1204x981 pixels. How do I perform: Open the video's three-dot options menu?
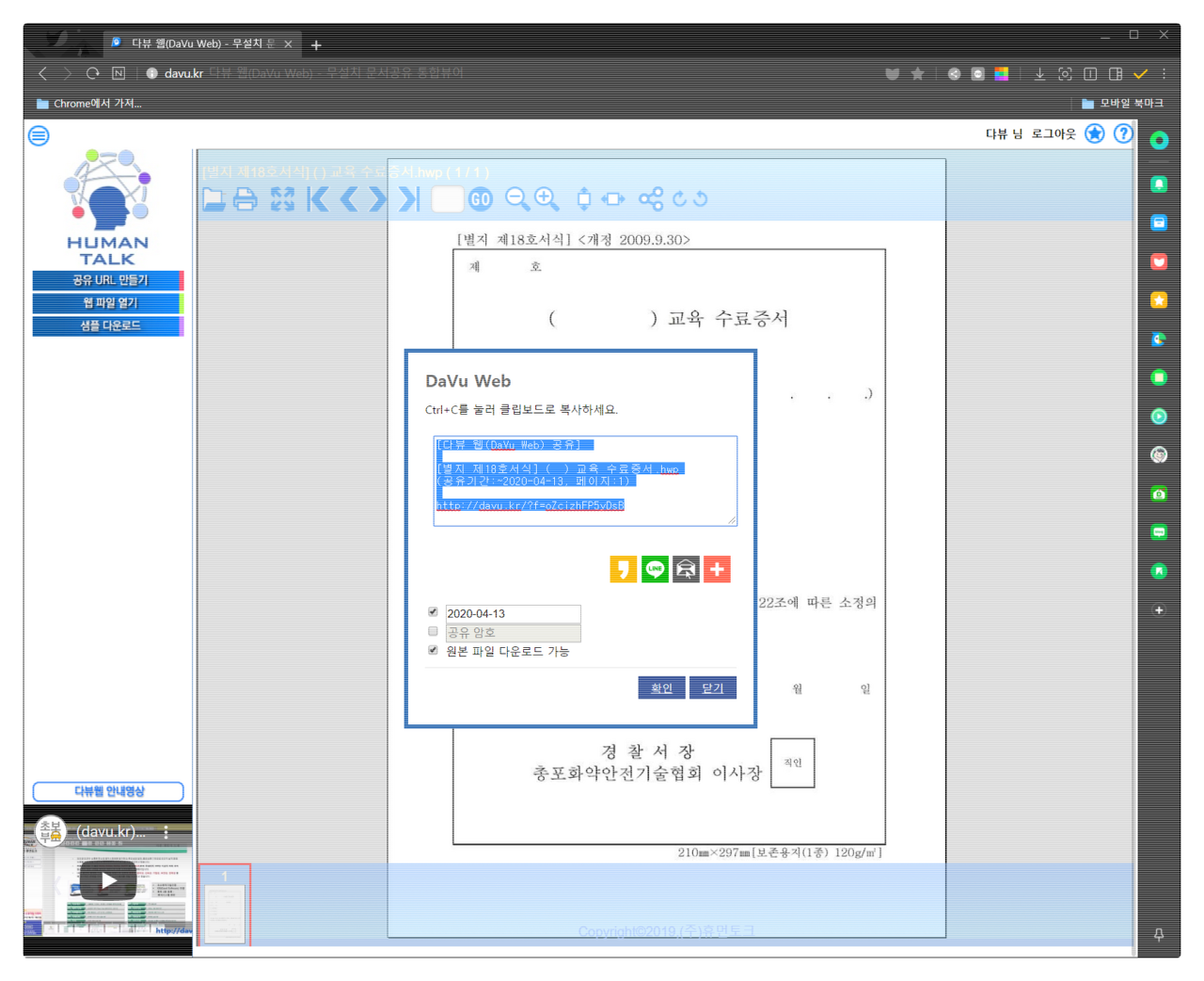point(166,832)
